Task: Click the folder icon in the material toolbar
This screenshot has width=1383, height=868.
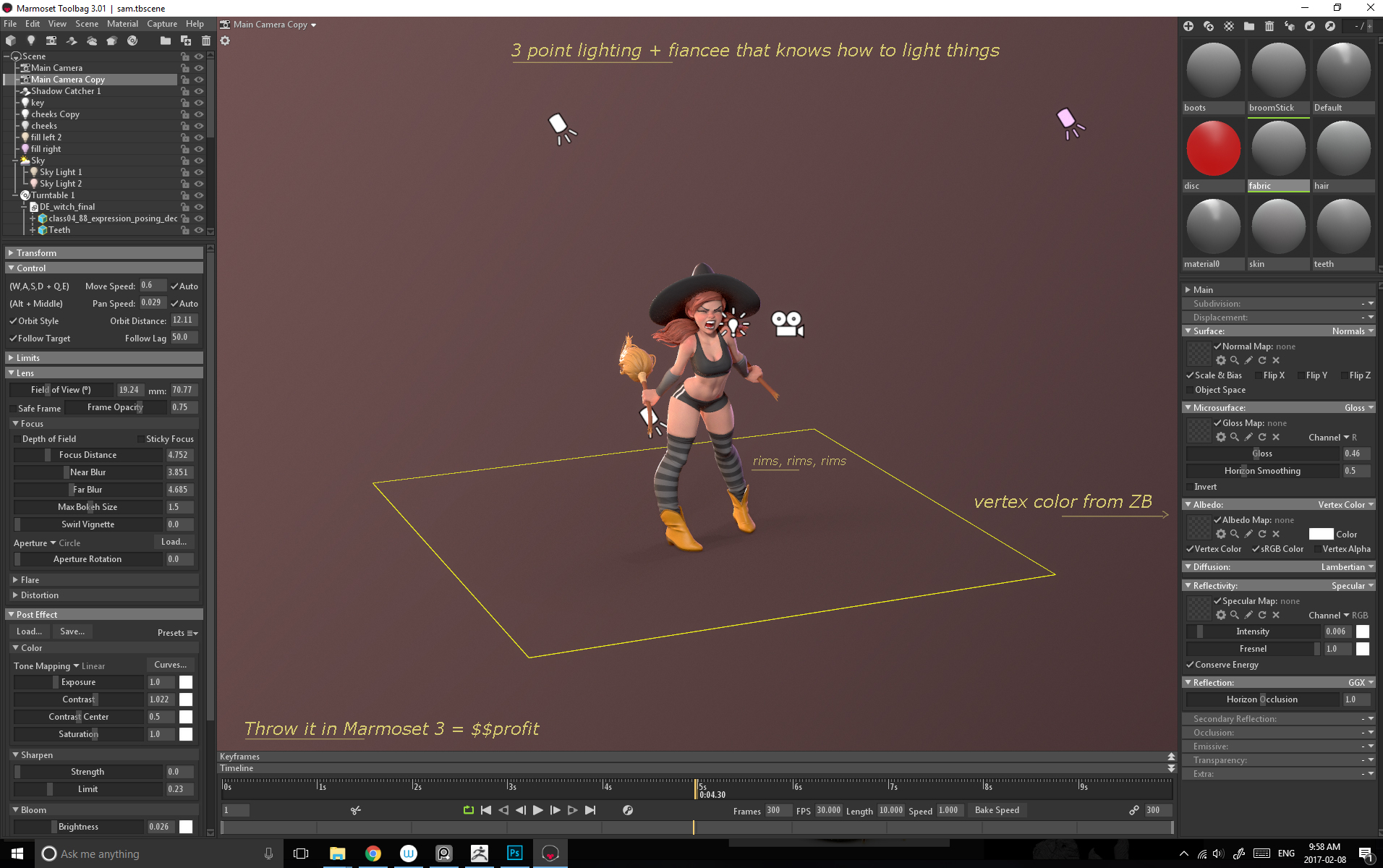Action: tap(1249, 26)
